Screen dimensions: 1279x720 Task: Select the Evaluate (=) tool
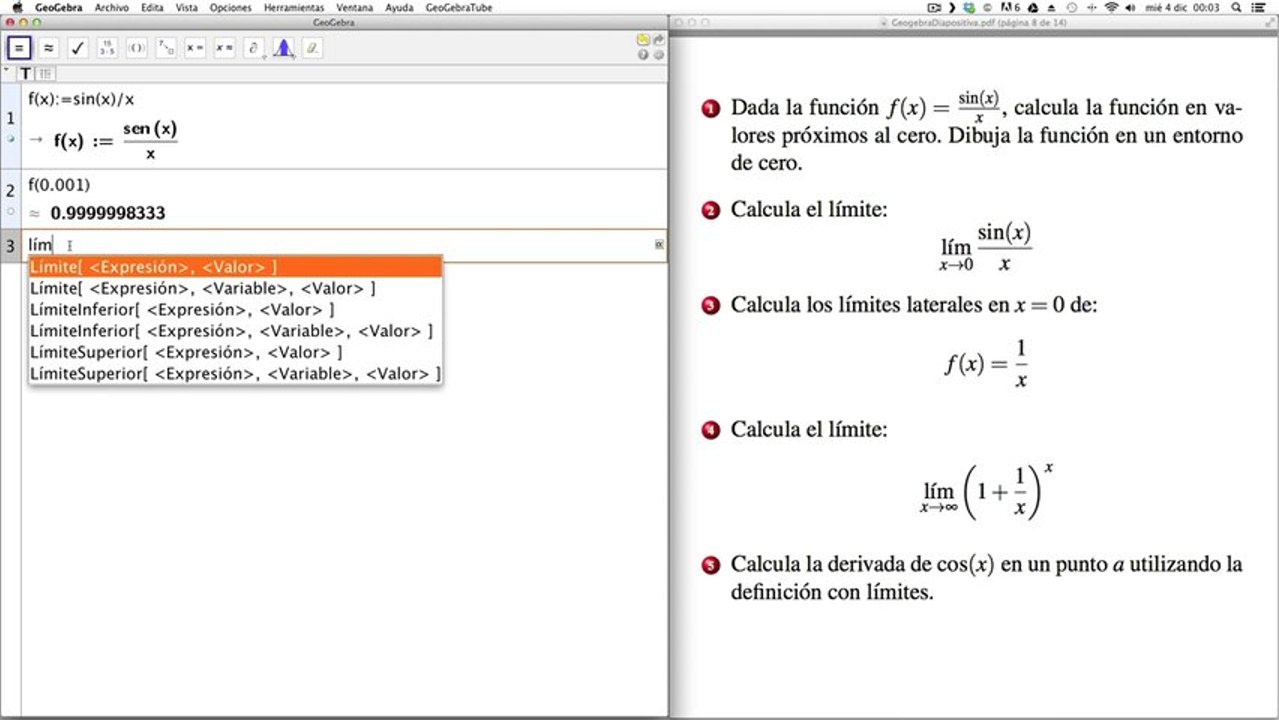coord(19,47)
